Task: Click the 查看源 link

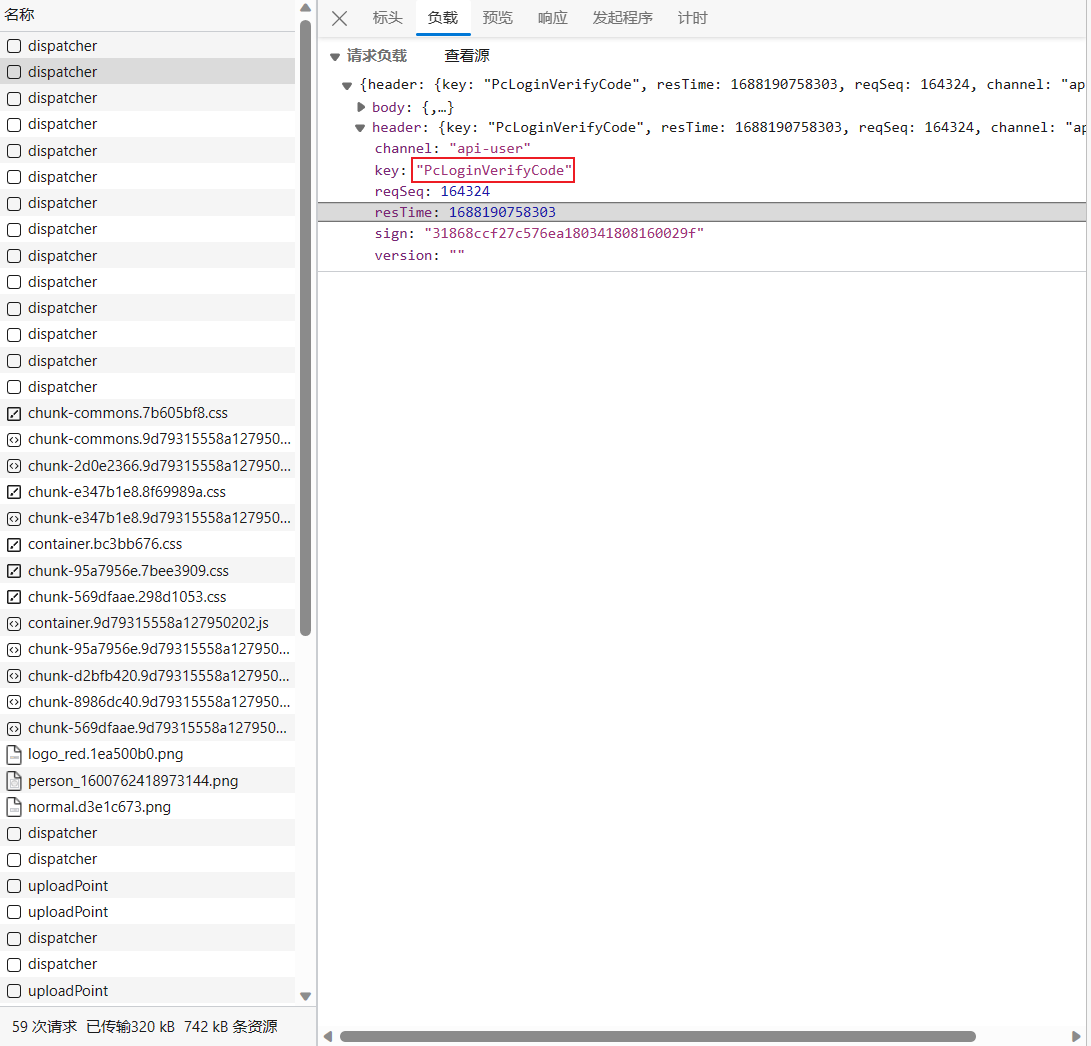Action: 467,56
